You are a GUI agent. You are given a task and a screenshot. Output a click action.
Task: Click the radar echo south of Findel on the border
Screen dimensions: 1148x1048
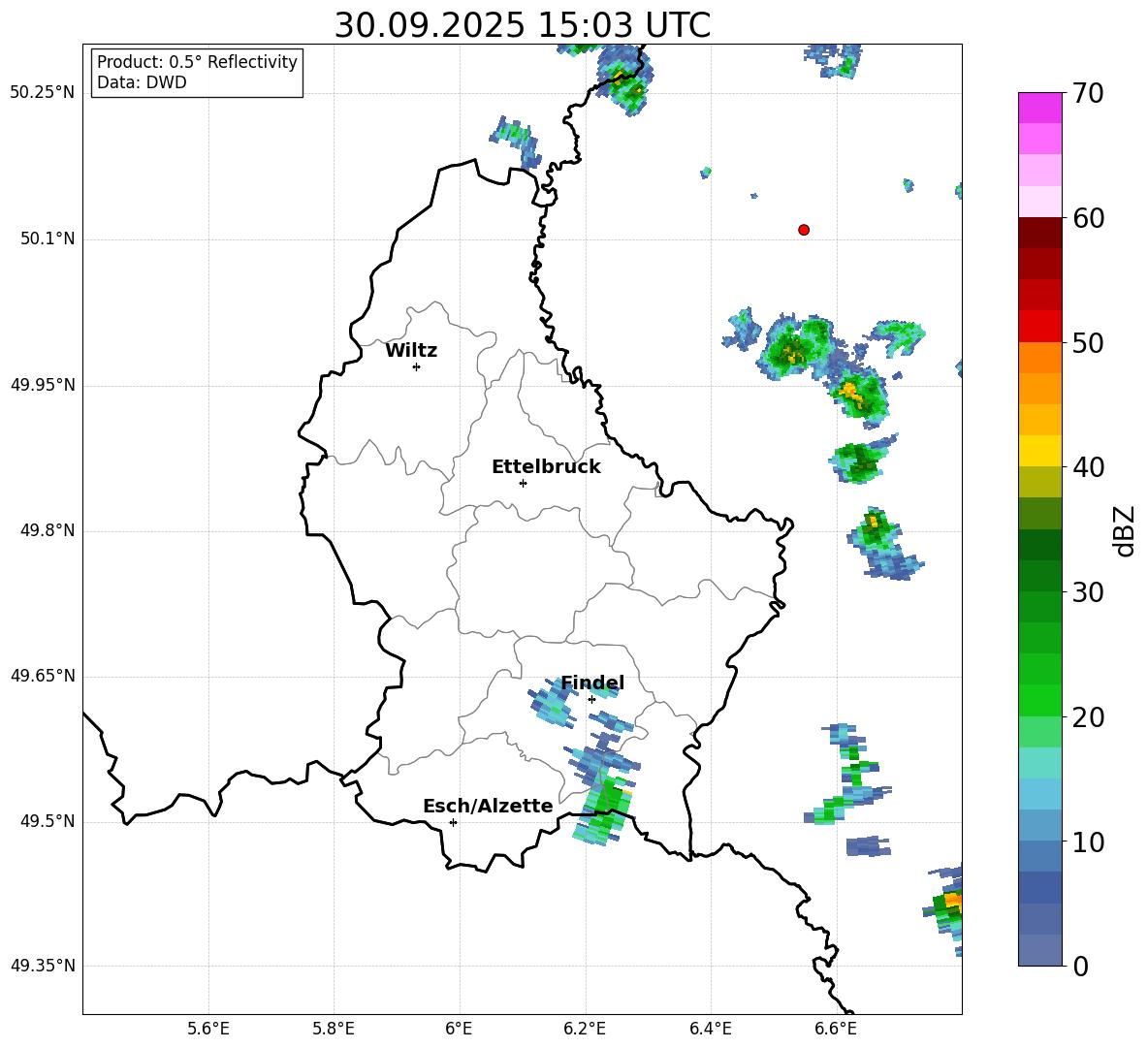pos(607,810)
